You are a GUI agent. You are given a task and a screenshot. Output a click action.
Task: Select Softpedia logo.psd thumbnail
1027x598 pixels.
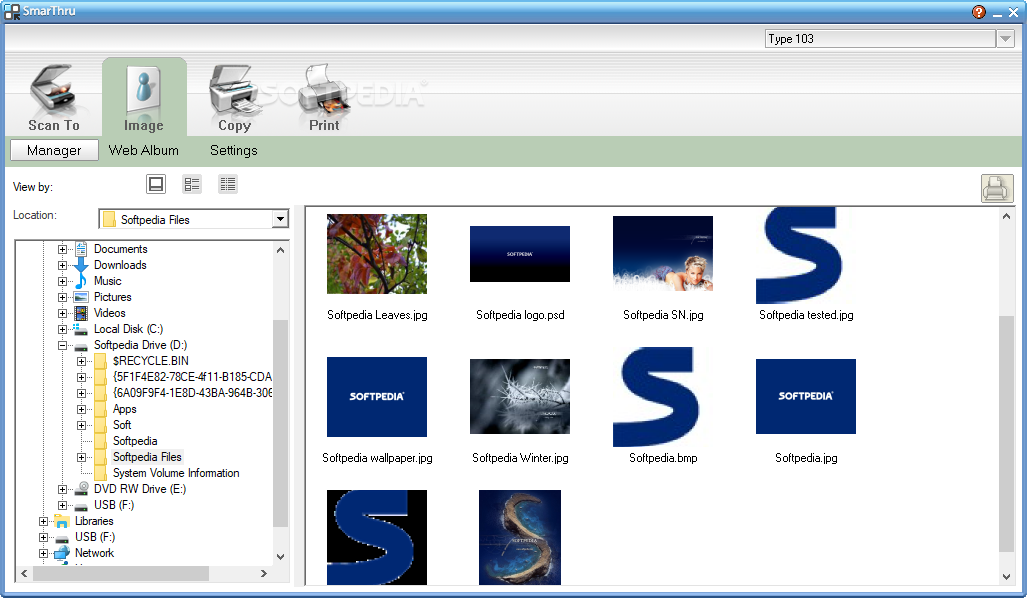519,253
